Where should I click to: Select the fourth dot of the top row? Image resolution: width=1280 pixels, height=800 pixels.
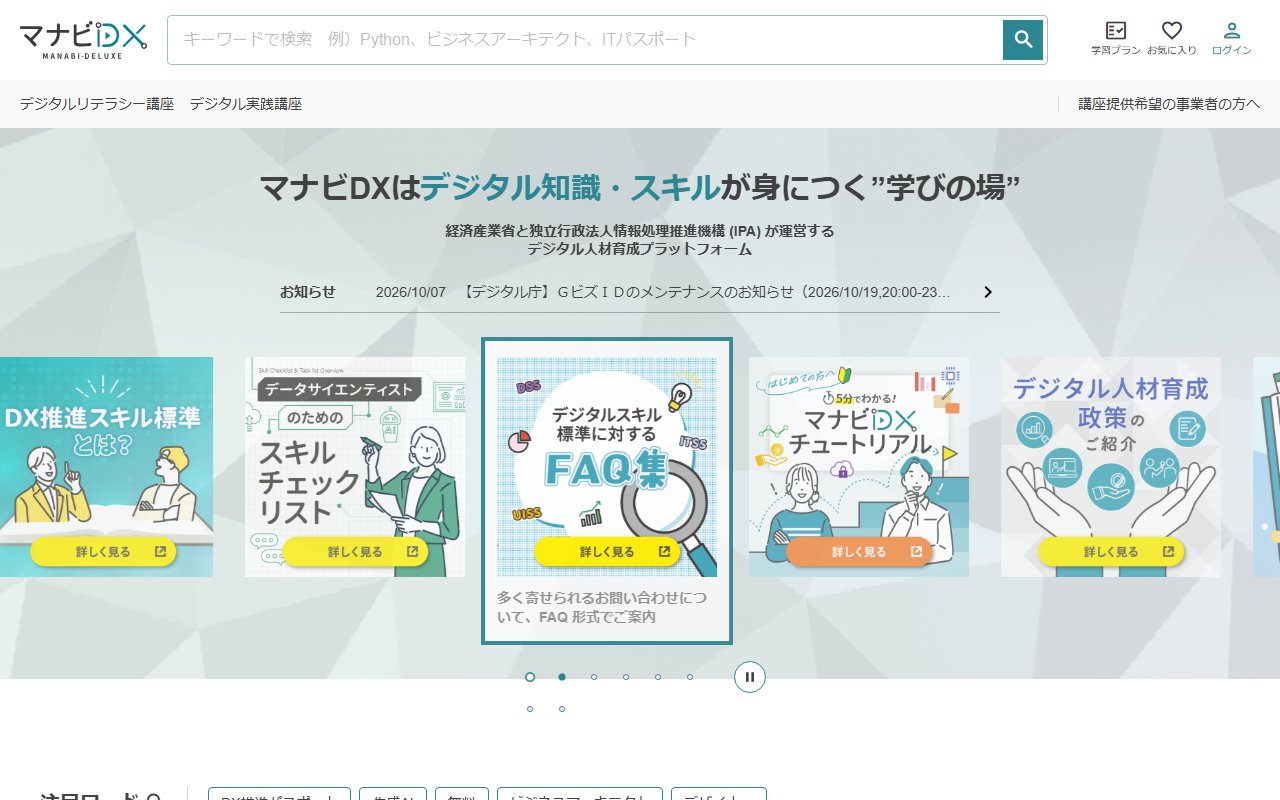pyautogui.click(x=626, y=677)
